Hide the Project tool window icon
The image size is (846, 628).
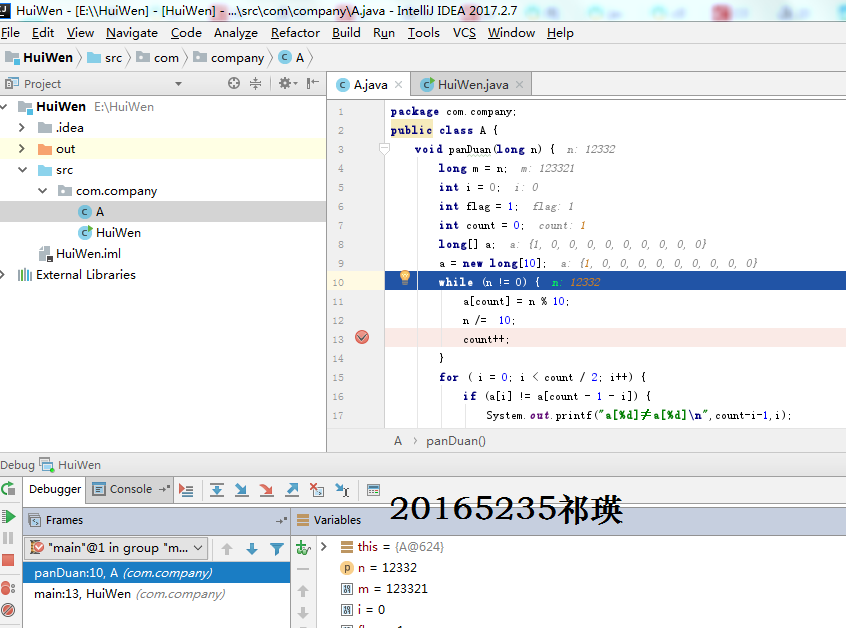(312, 83)
